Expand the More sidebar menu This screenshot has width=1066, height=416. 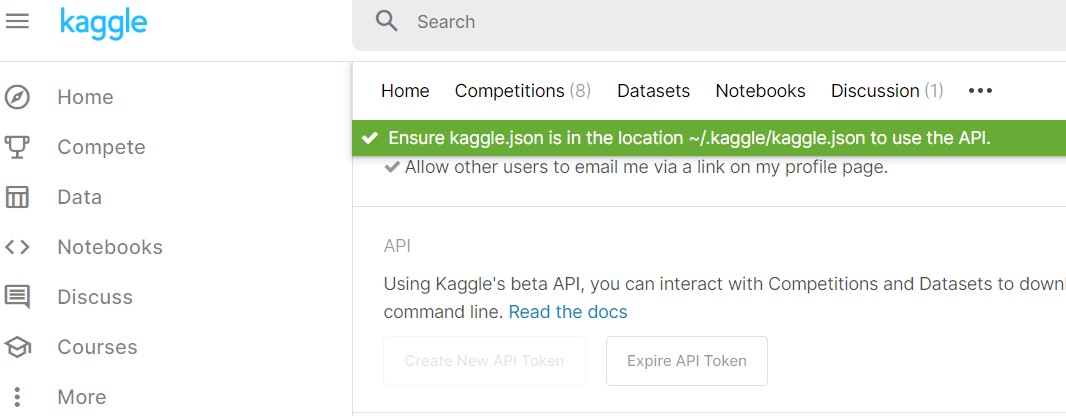click(17, 397)
